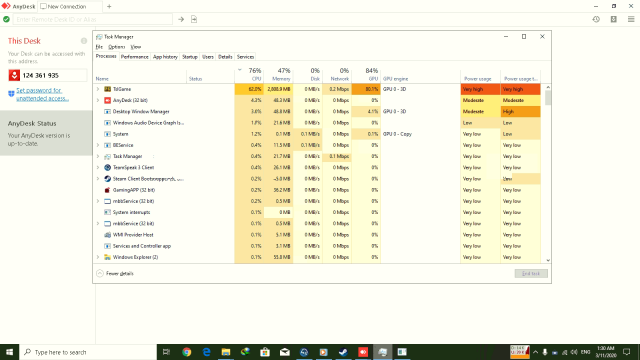Switch to the Startup tab
Viewport: 640px width, 360px height.
[189, 57]
